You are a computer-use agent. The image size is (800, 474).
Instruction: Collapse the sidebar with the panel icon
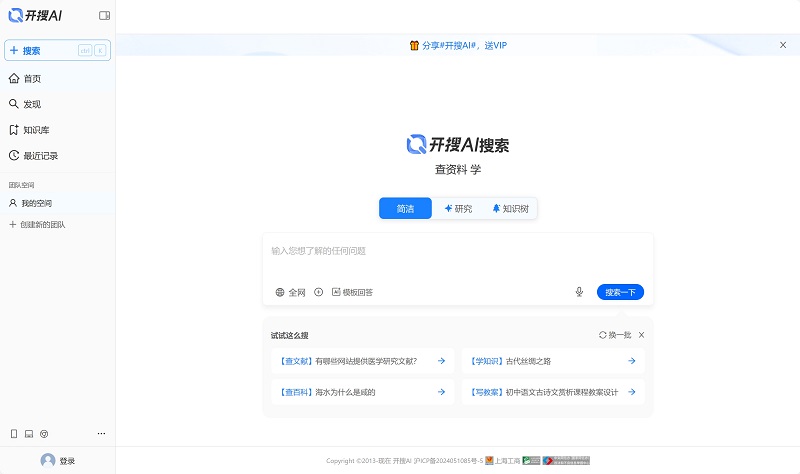[x=104, y=15]
